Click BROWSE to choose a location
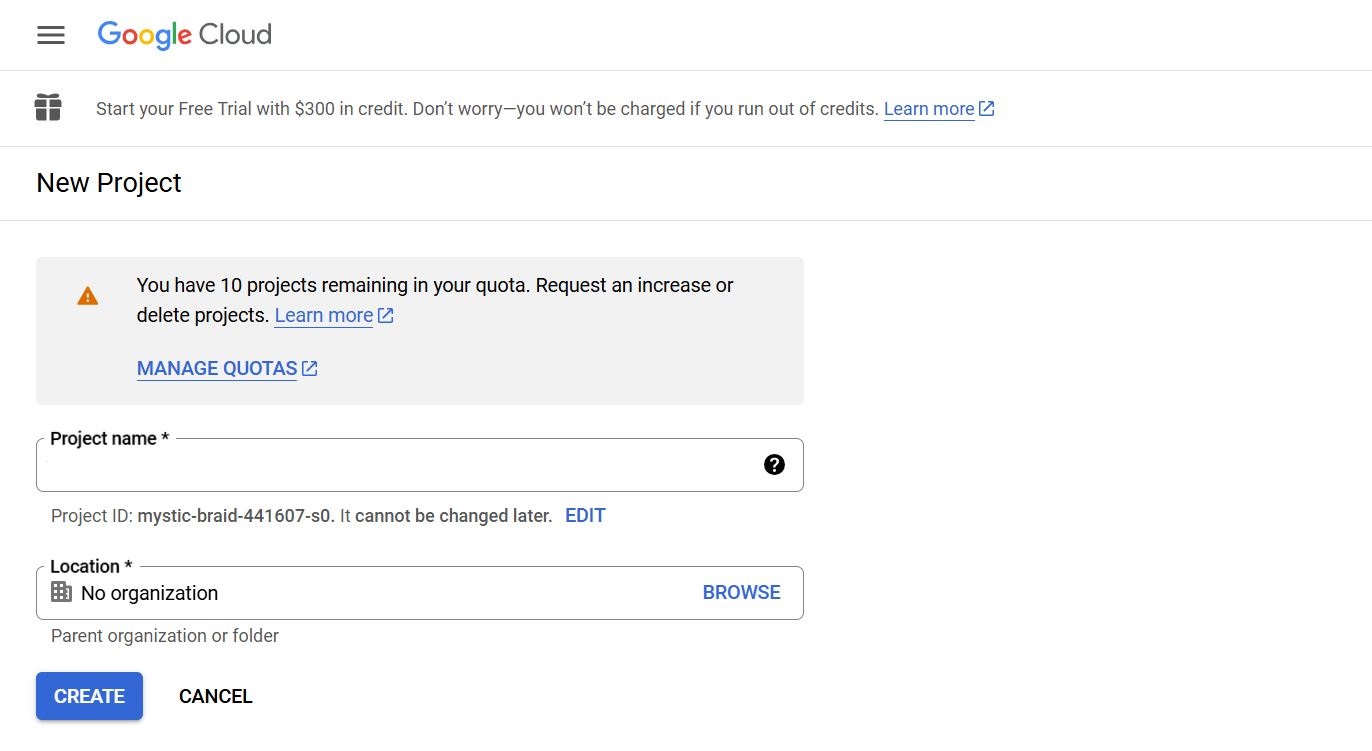Screen dimensions: 1372x751 point(741,593)
